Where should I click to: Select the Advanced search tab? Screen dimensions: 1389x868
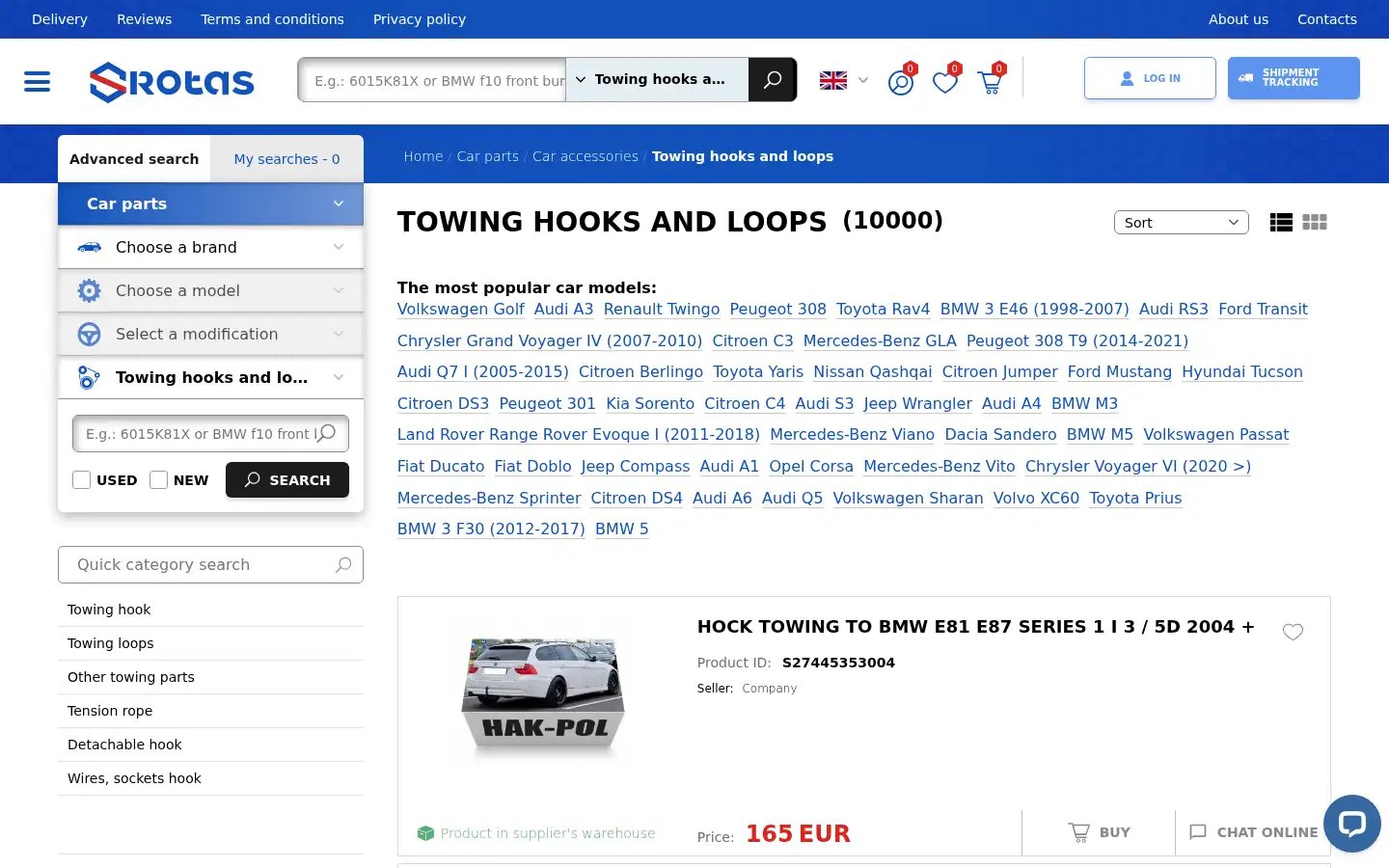[134, 159]
